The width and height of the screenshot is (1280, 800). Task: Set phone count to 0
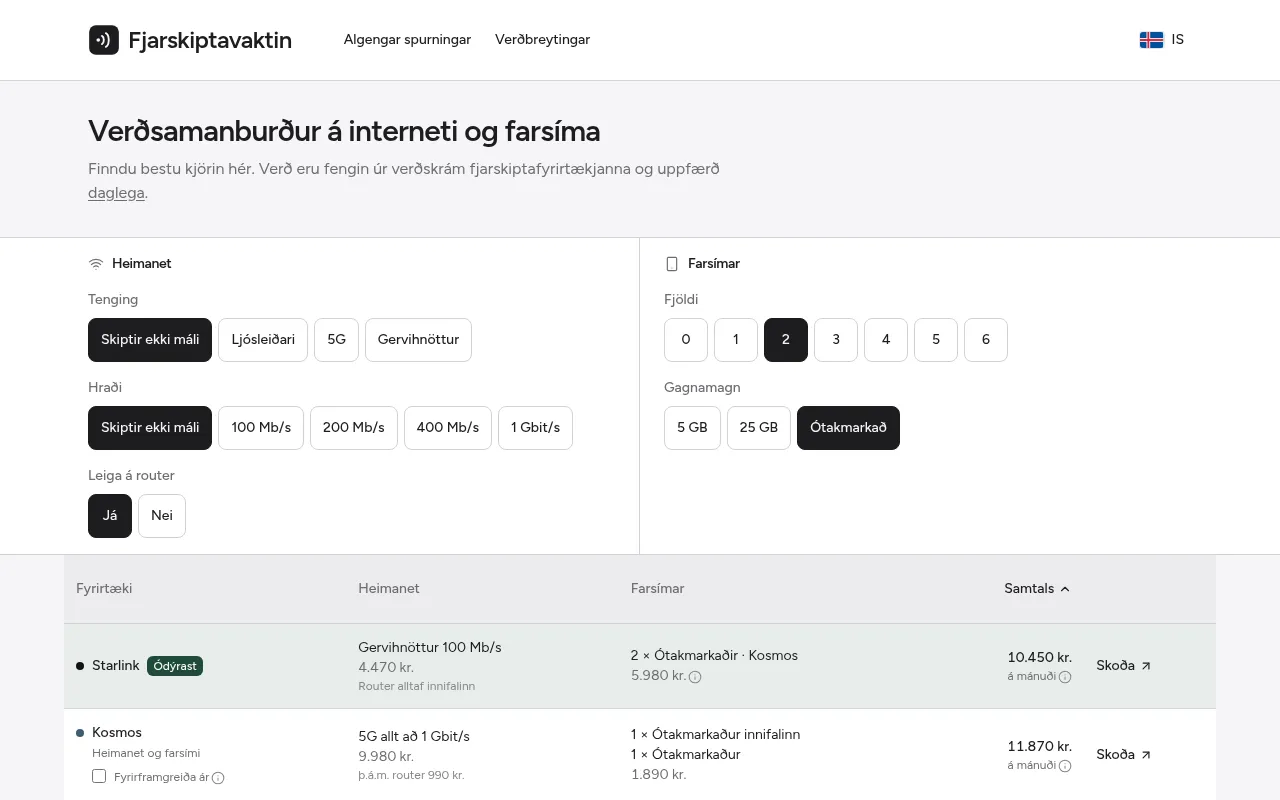(x=686, y=340)
